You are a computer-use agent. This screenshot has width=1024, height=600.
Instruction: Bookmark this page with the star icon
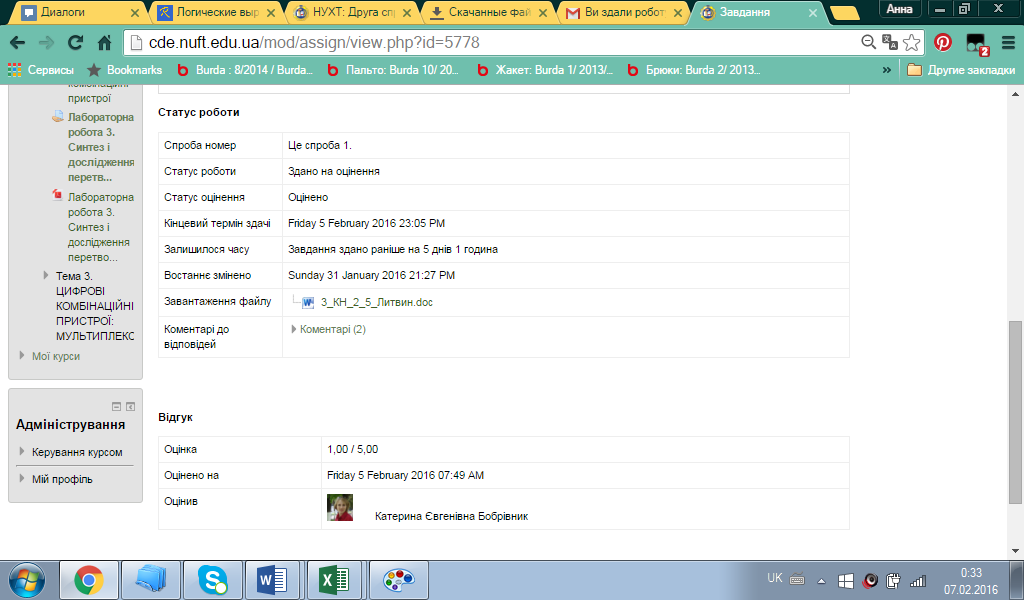click(911, 43)
